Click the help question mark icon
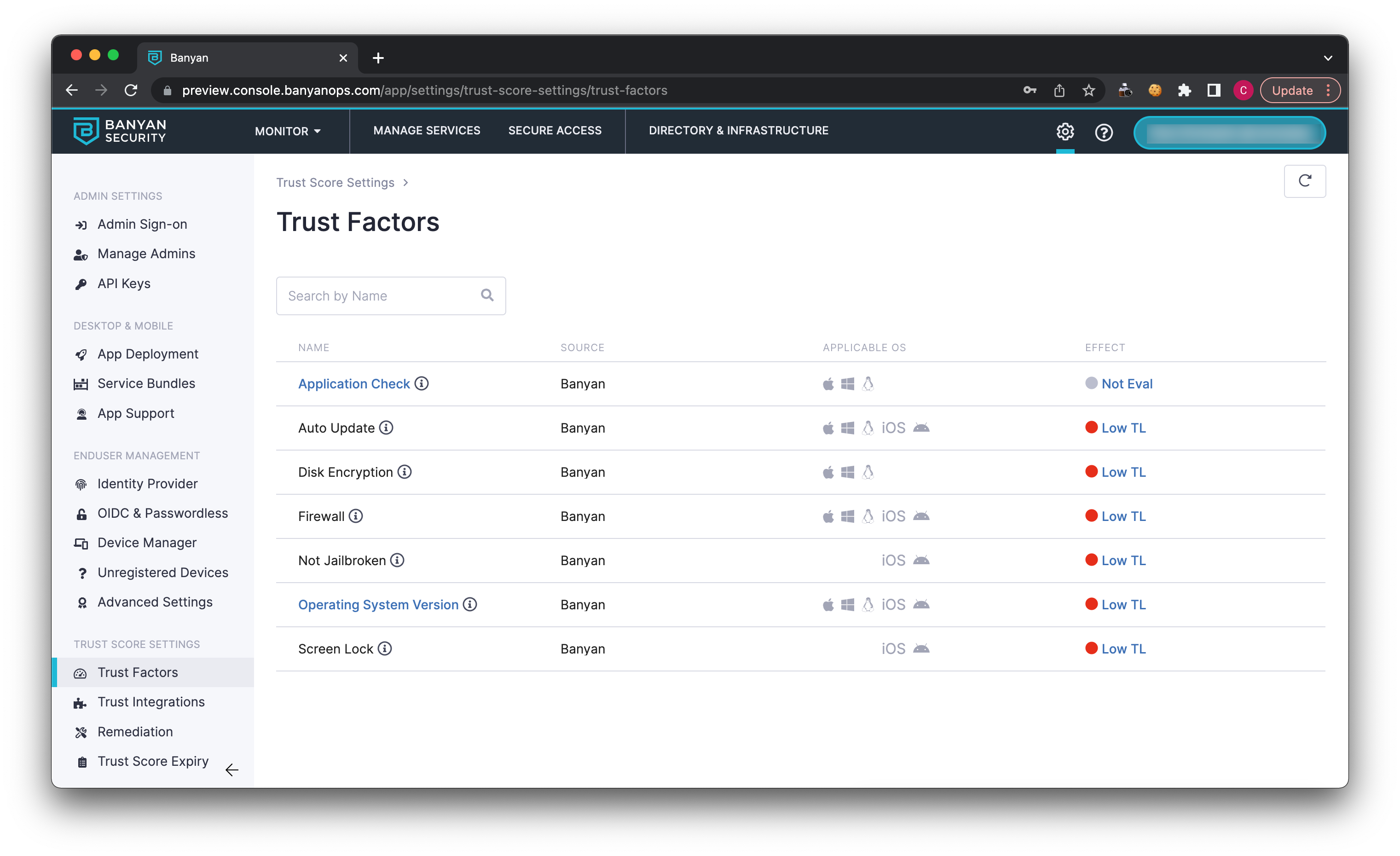Image resolution: width=1400 pixels, height=856 pixels. point(1104,133)
